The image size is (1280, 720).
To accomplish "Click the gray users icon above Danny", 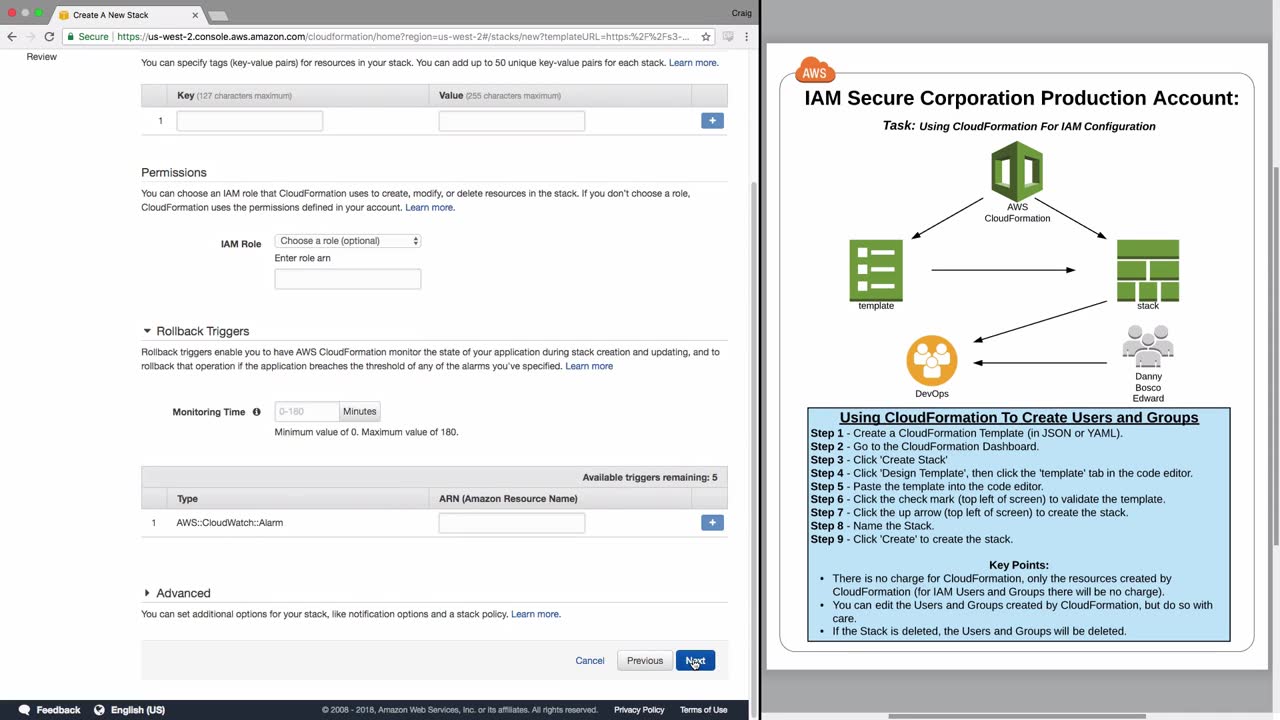I will 1148,347.
